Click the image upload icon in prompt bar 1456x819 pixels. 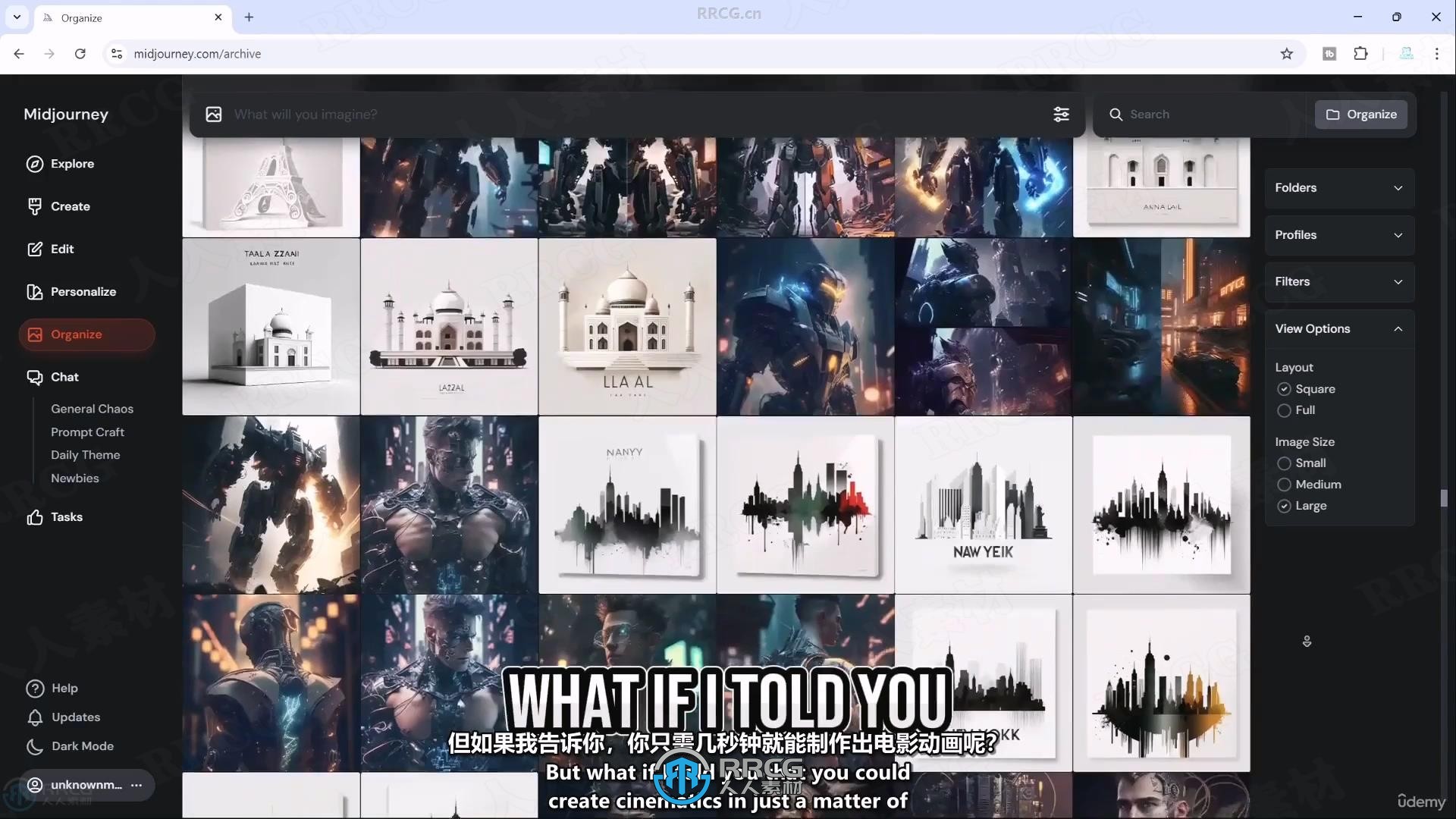[214, 115]
